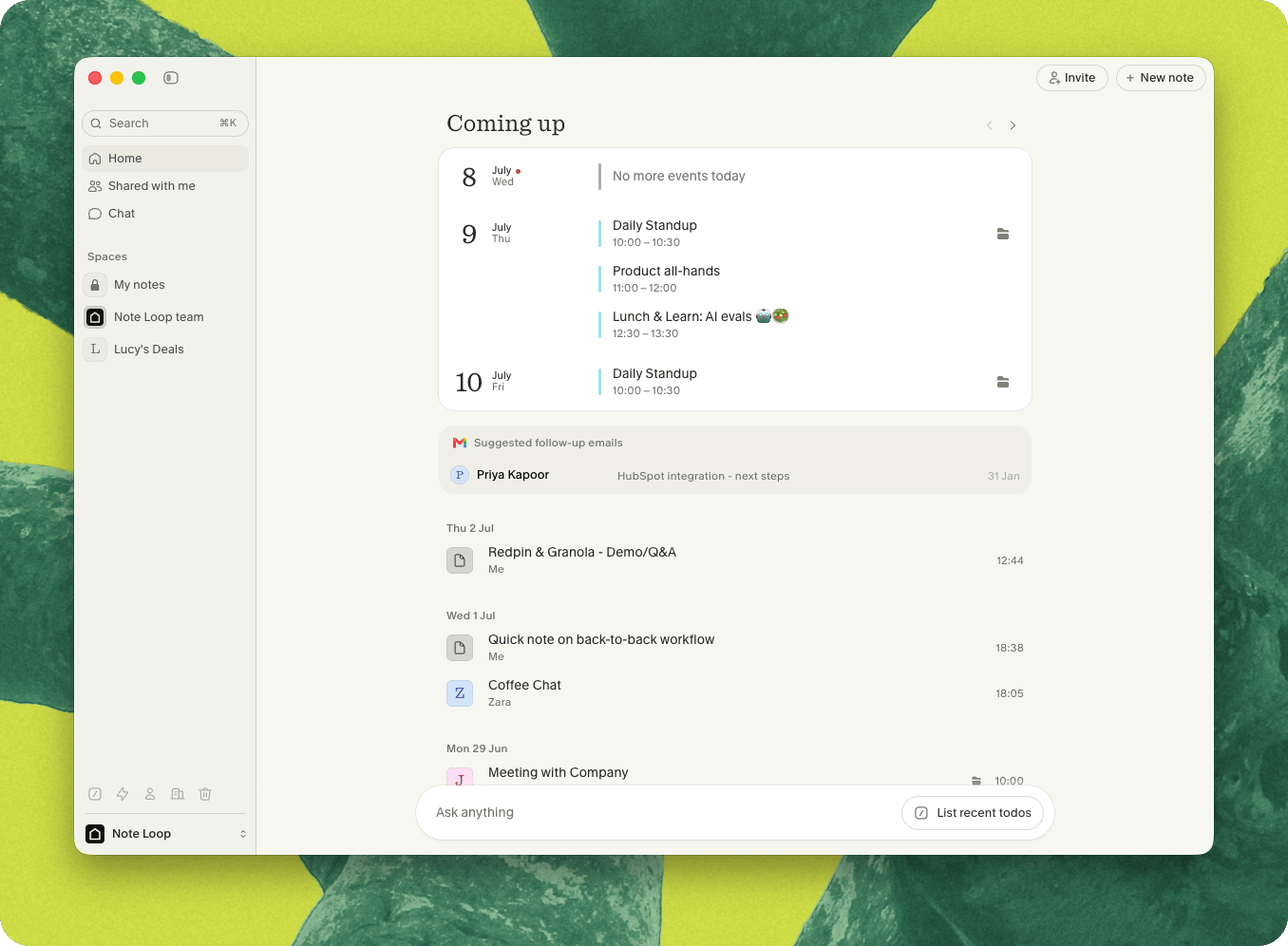Viewport: 1288px width, 946px height.
Task: Click the document icon beside Quick note
Action: (460, 648)
